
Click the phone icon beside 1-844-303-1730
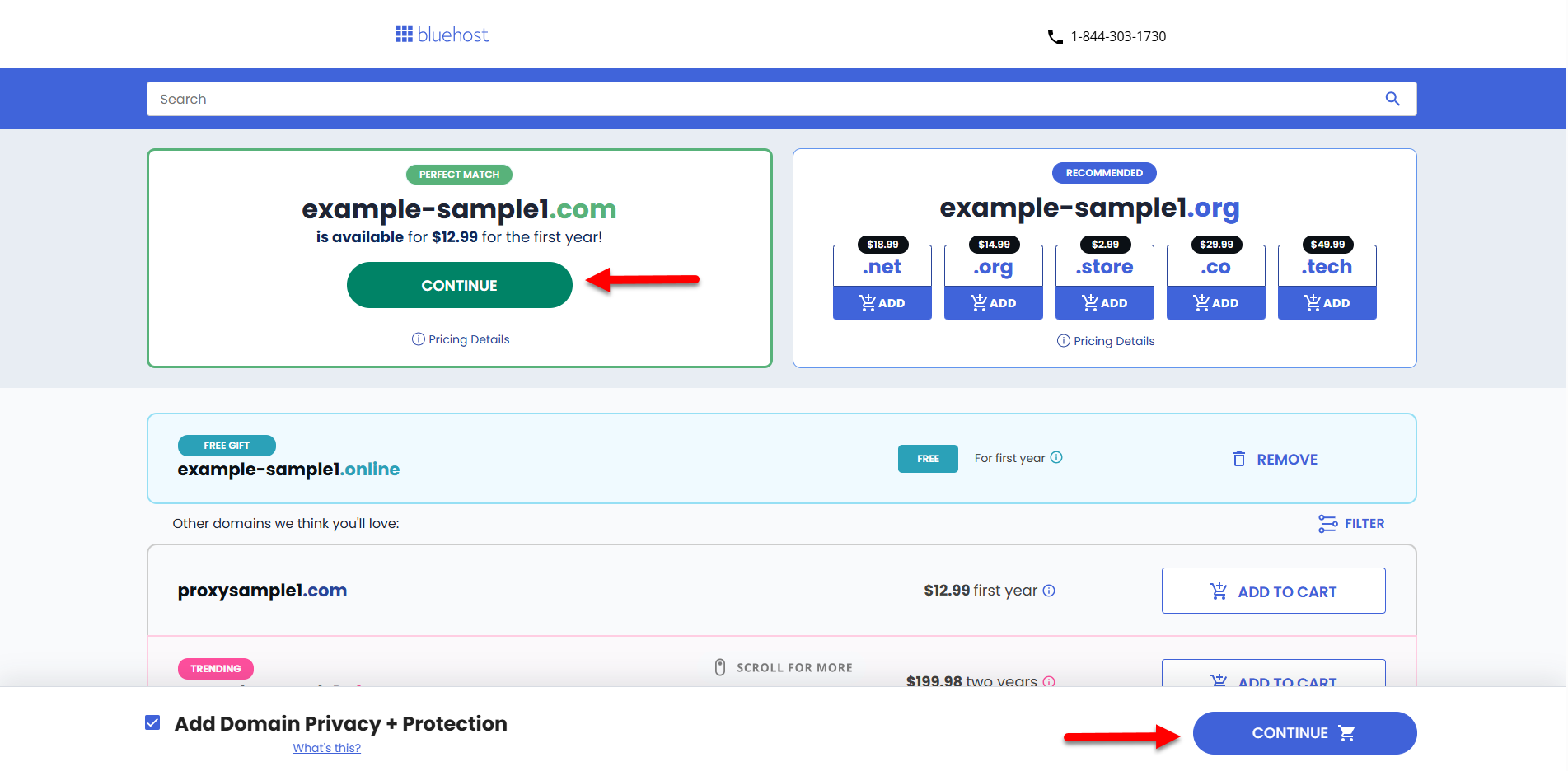[1055, 36]
